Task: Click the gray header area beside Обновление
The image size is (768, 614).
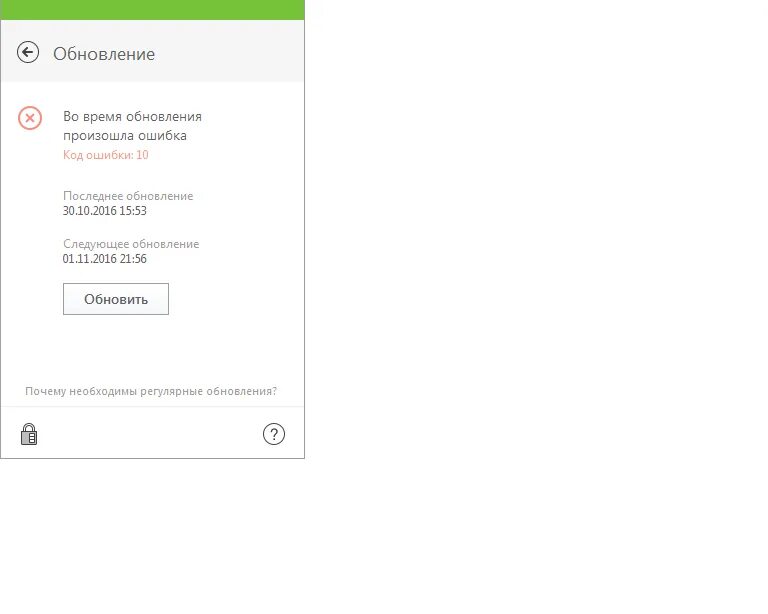Action: tap(229, 51)
